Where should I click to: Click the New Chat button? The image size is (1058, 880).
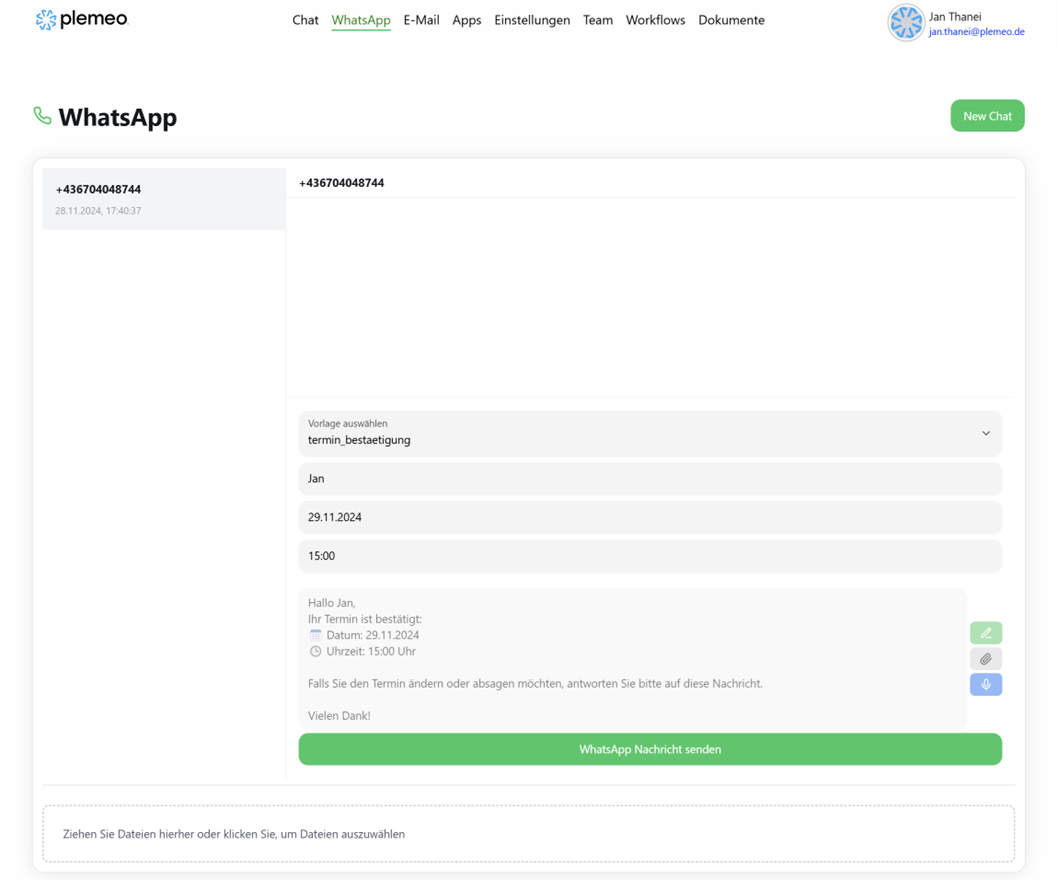pos(987,115)
